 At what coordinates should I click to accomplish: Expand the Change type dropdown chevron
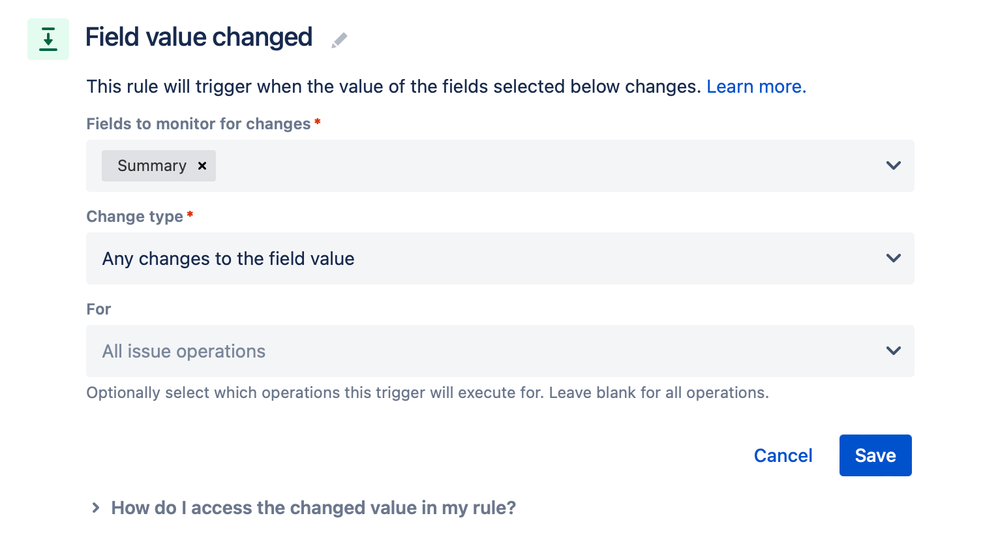point(893,258)
